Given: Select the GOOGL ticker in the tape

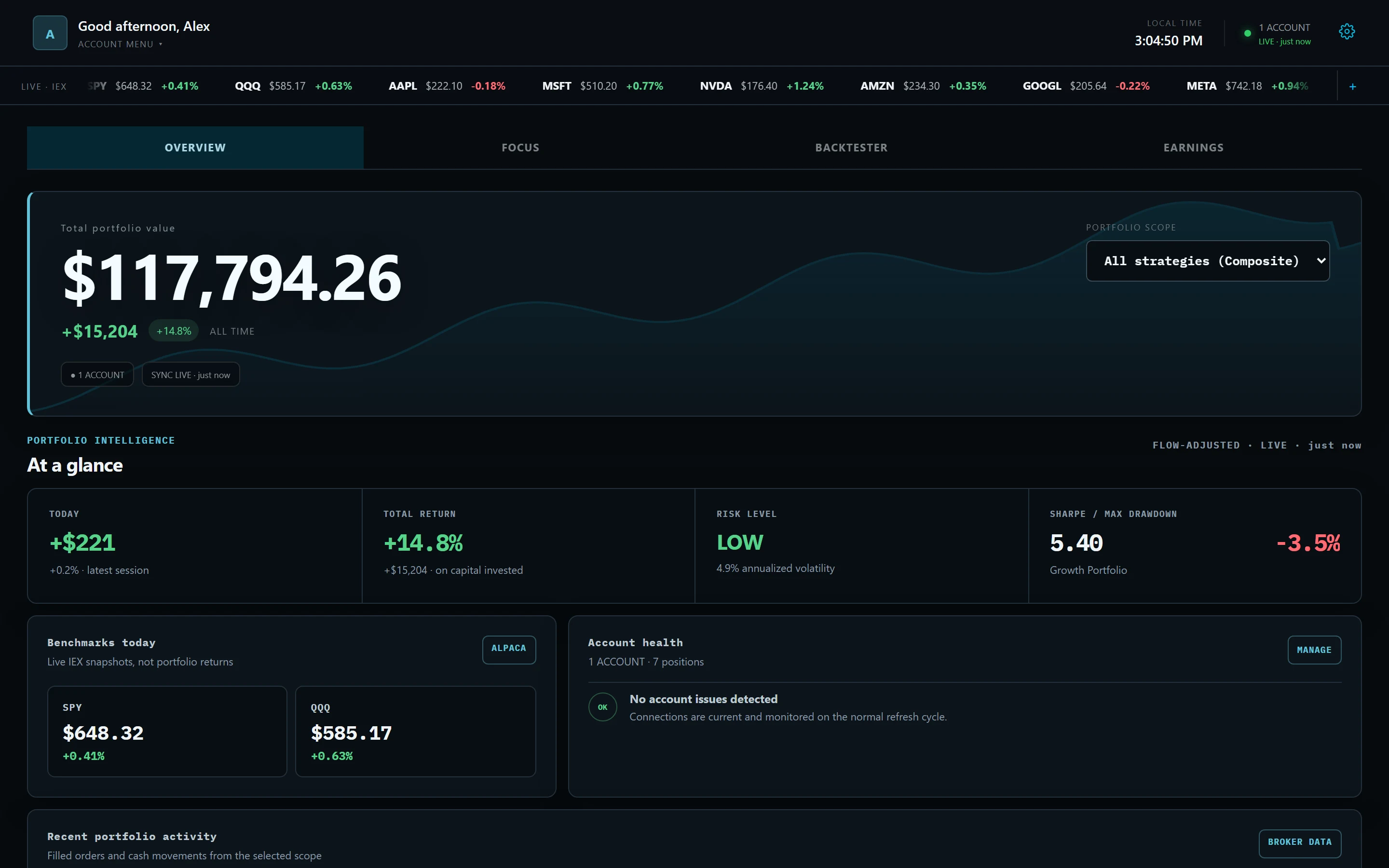Looking at the screenshot, I should coord(1086,86).
